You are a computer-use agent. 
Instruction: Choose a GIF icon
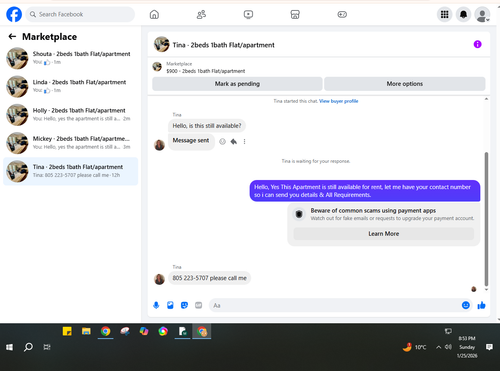point(198,305)
